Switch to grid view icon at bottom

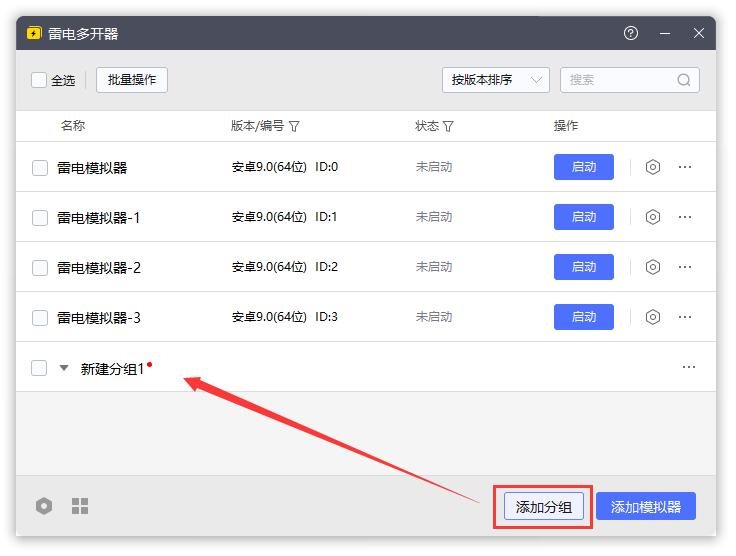click(x=80, y=506)
